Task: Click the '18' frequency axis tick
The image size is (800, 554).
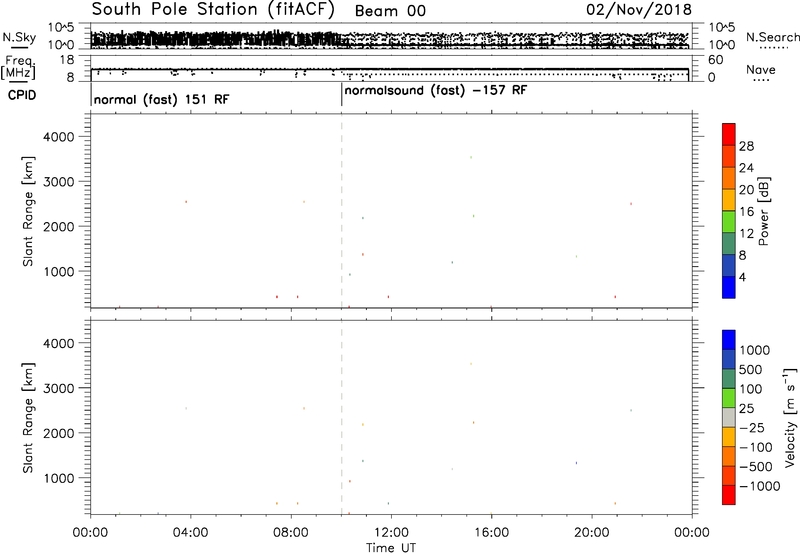Action: (67, 60)
